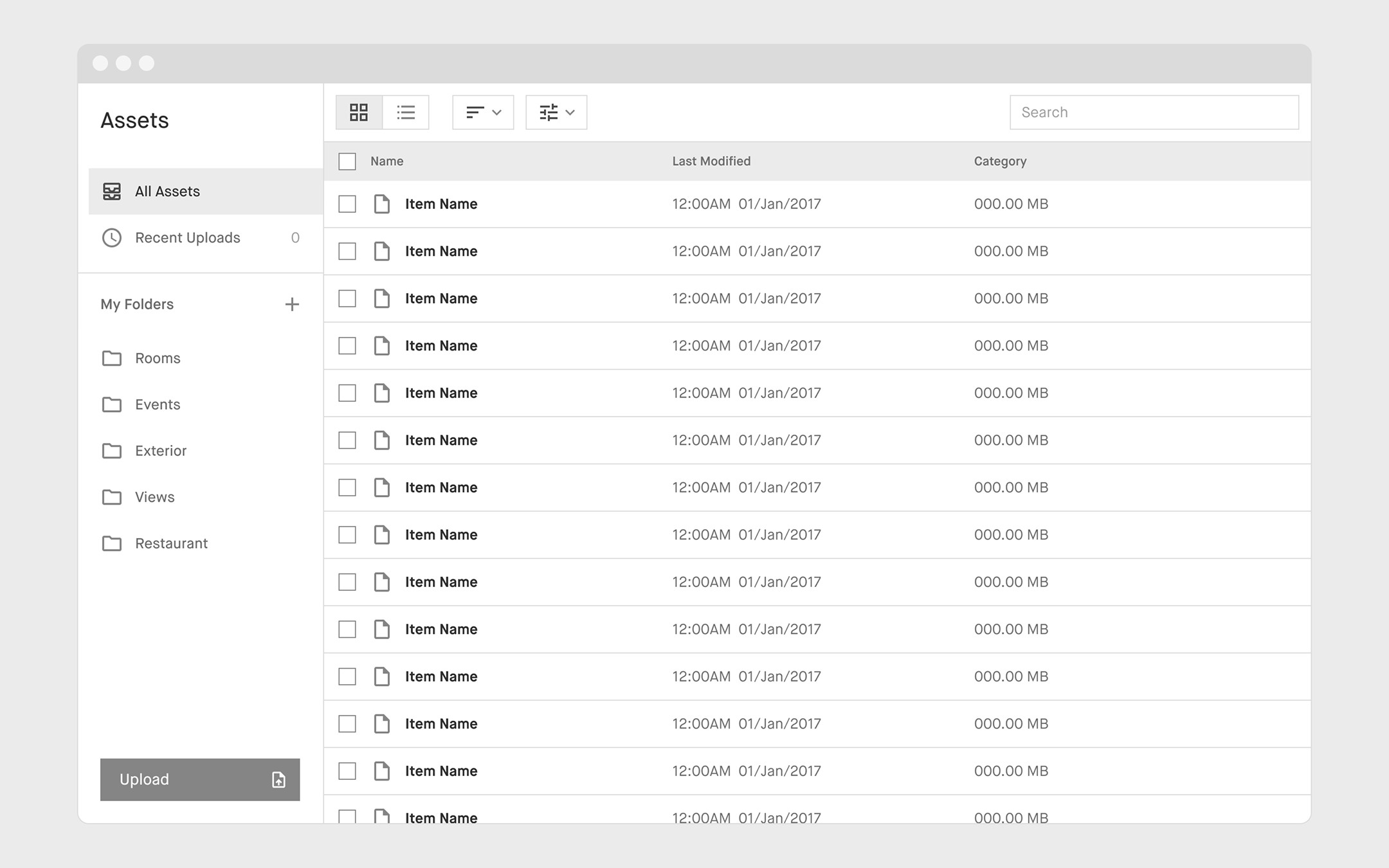Expand the filter dropdown chevron

click(570, 112)
